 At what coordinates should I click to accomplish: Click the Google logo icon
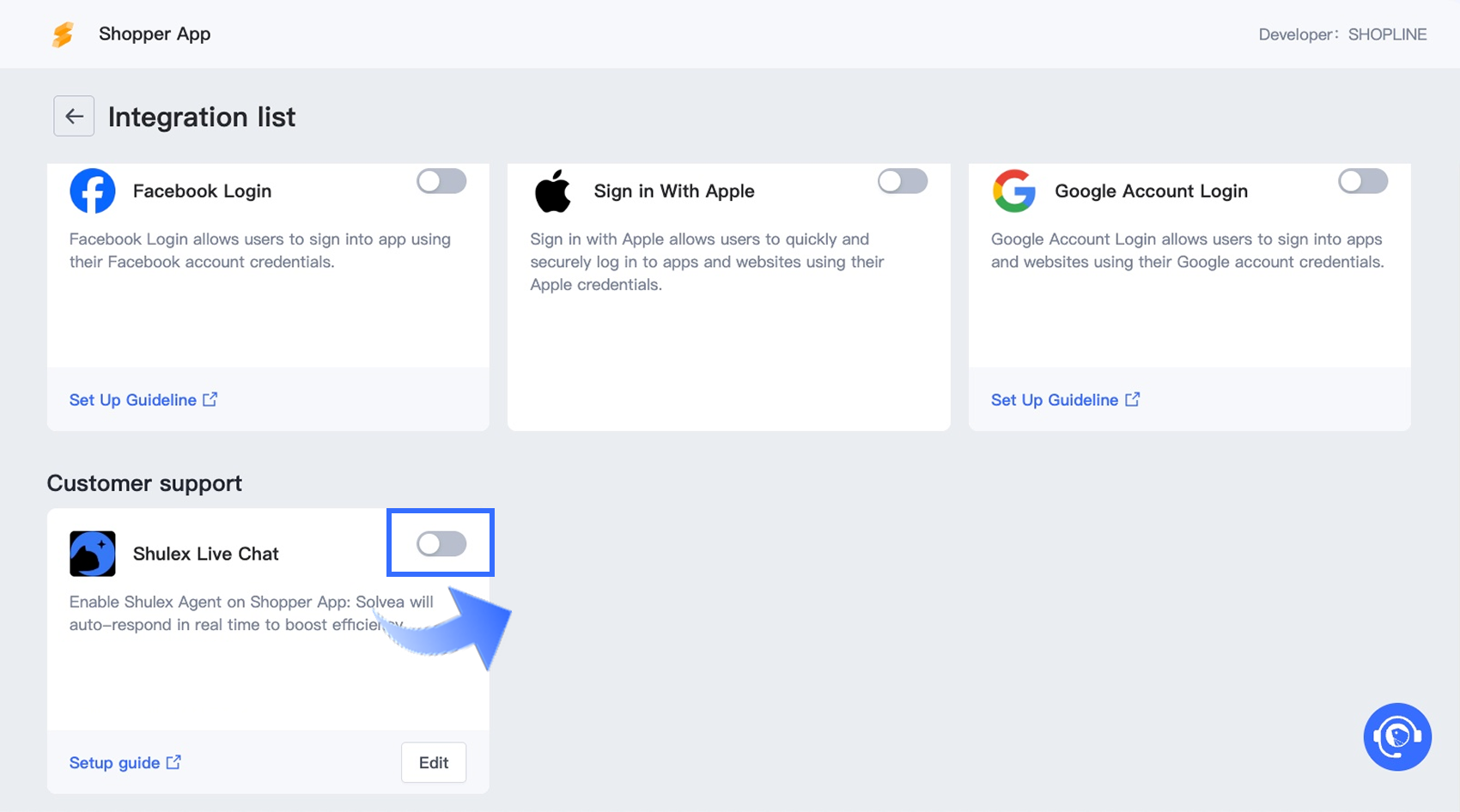[x=1014, y=191]
